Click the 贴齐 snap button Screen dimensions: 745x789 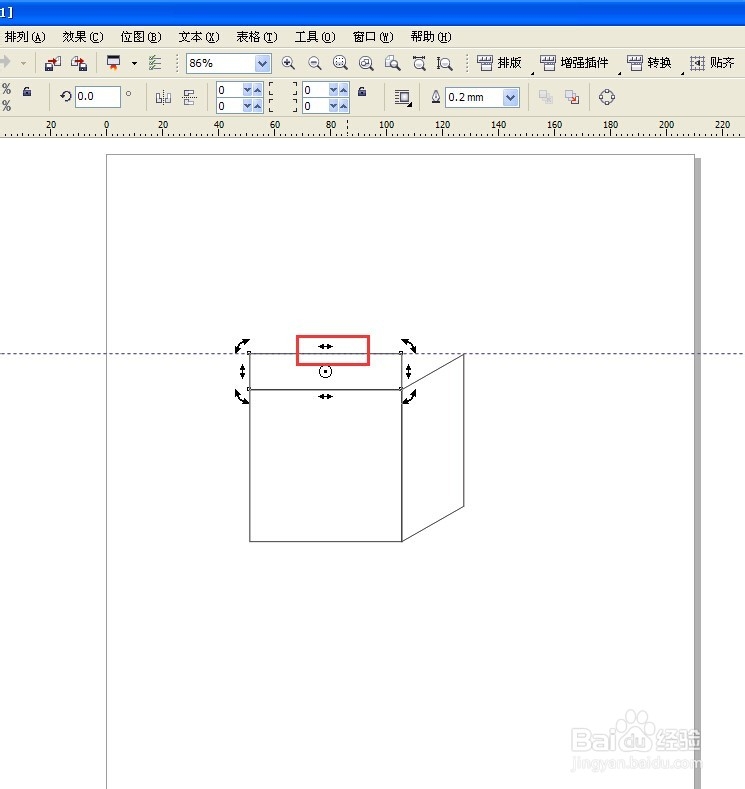pyautogui.click(x=712, y=63)
